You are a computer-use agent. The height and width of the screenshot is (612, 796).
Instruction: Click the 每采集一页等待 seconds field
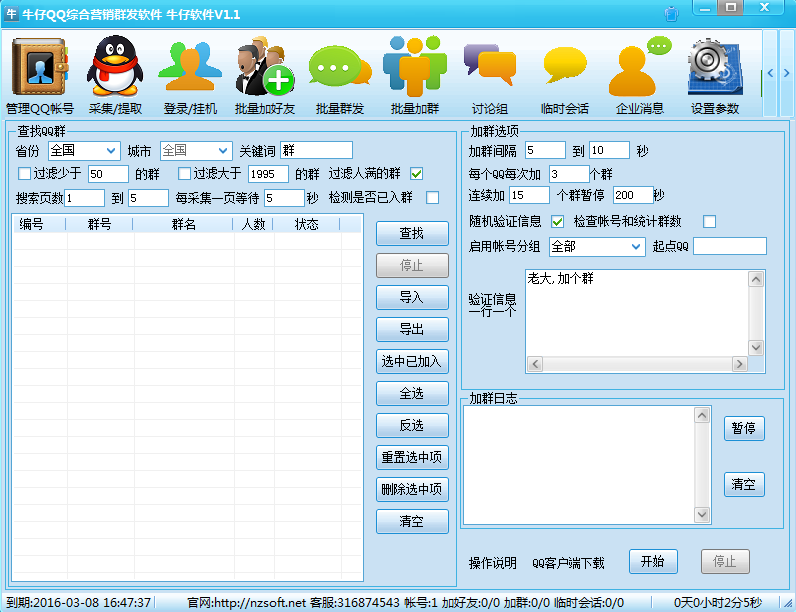[284, 198]
